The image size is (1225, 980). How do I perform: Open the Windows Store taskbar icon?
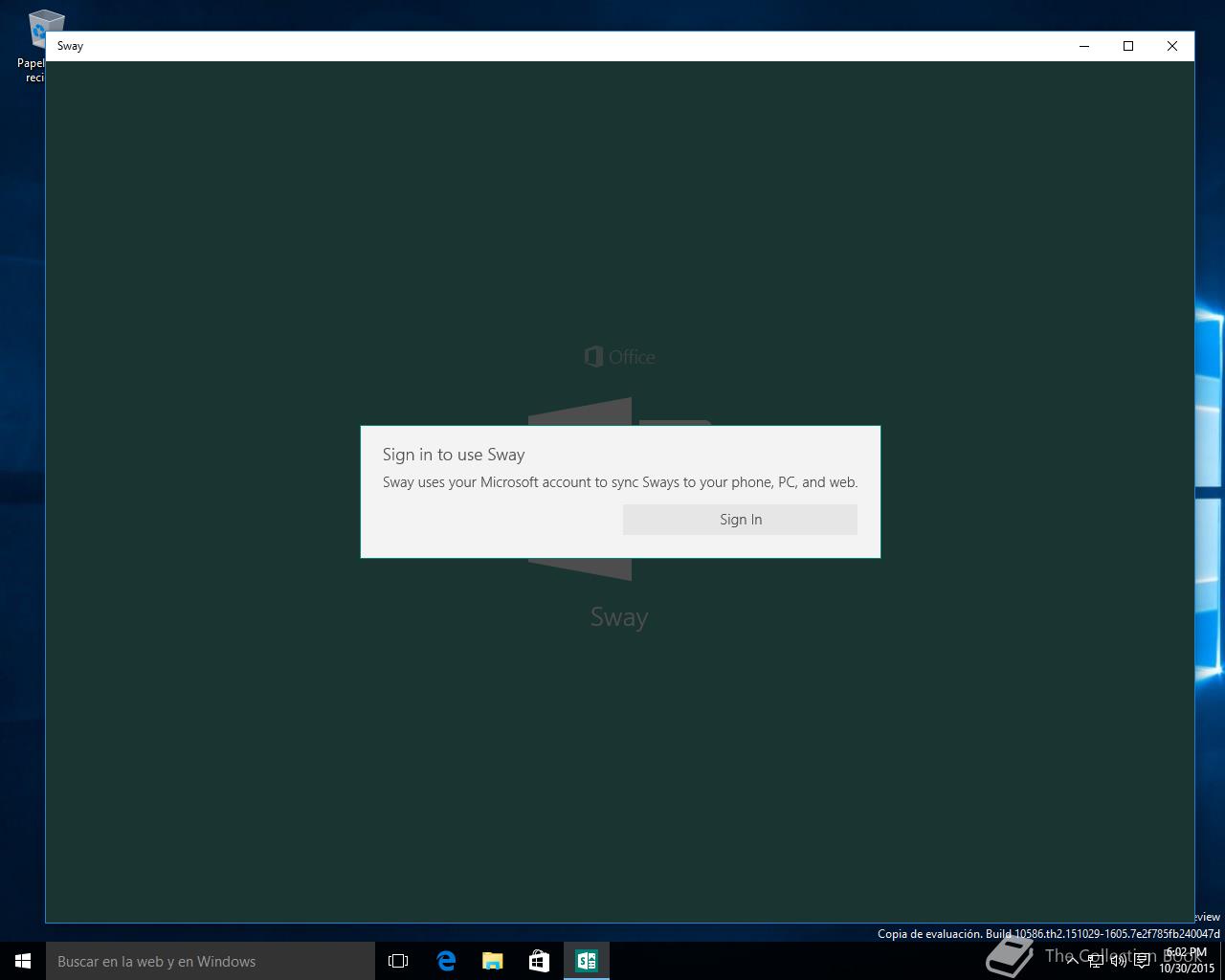pyautogui.click(x=539, y=961)
